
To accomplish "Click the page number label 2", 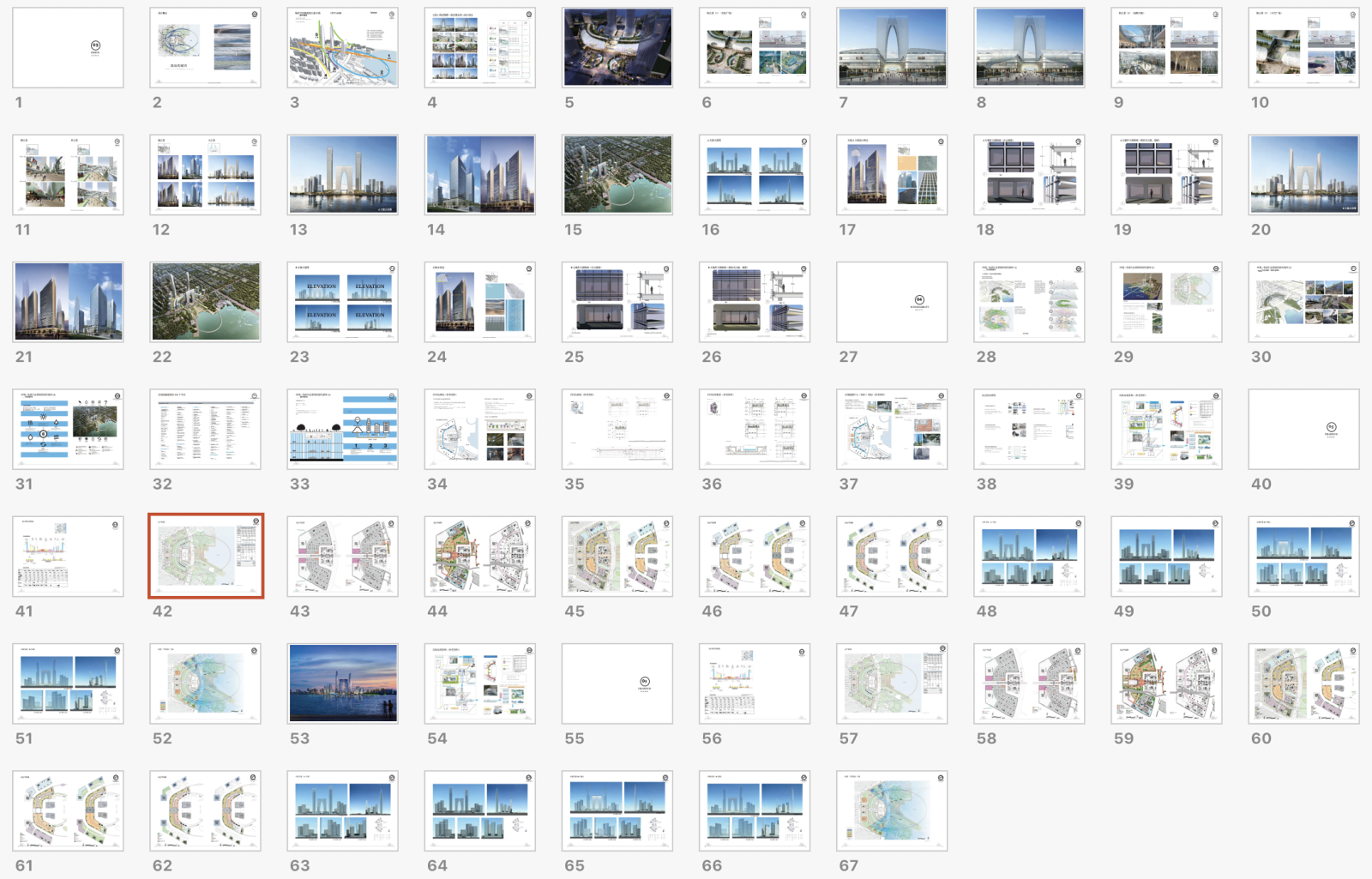I will pos(157,102).
